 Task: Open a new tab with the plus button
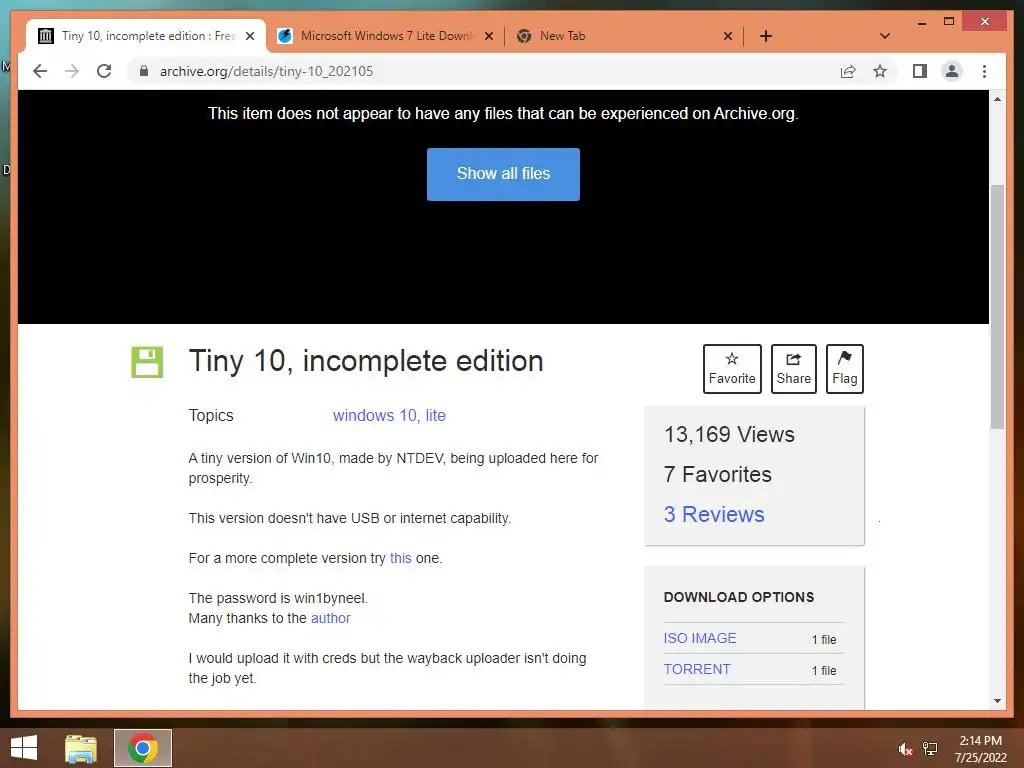pyautogui.click(x=766, y=36)
